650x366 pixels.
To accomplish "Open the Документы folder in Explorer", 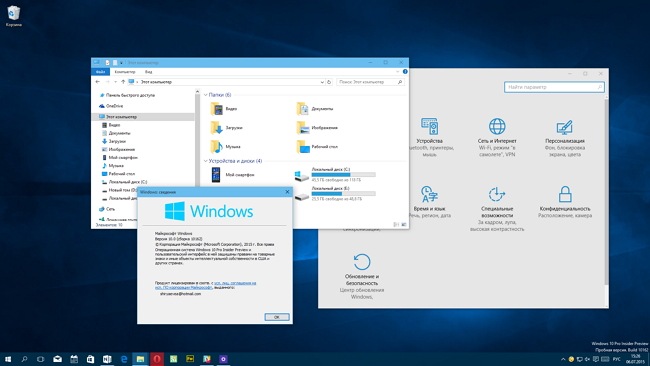I will (x=303, y=109).
